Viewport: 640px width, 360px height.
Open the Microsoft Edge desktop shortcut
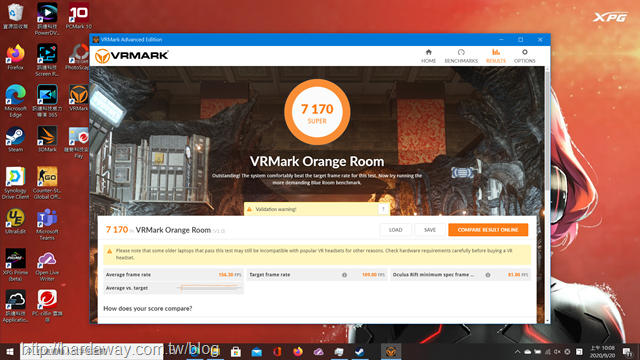(x=15, y=101)
